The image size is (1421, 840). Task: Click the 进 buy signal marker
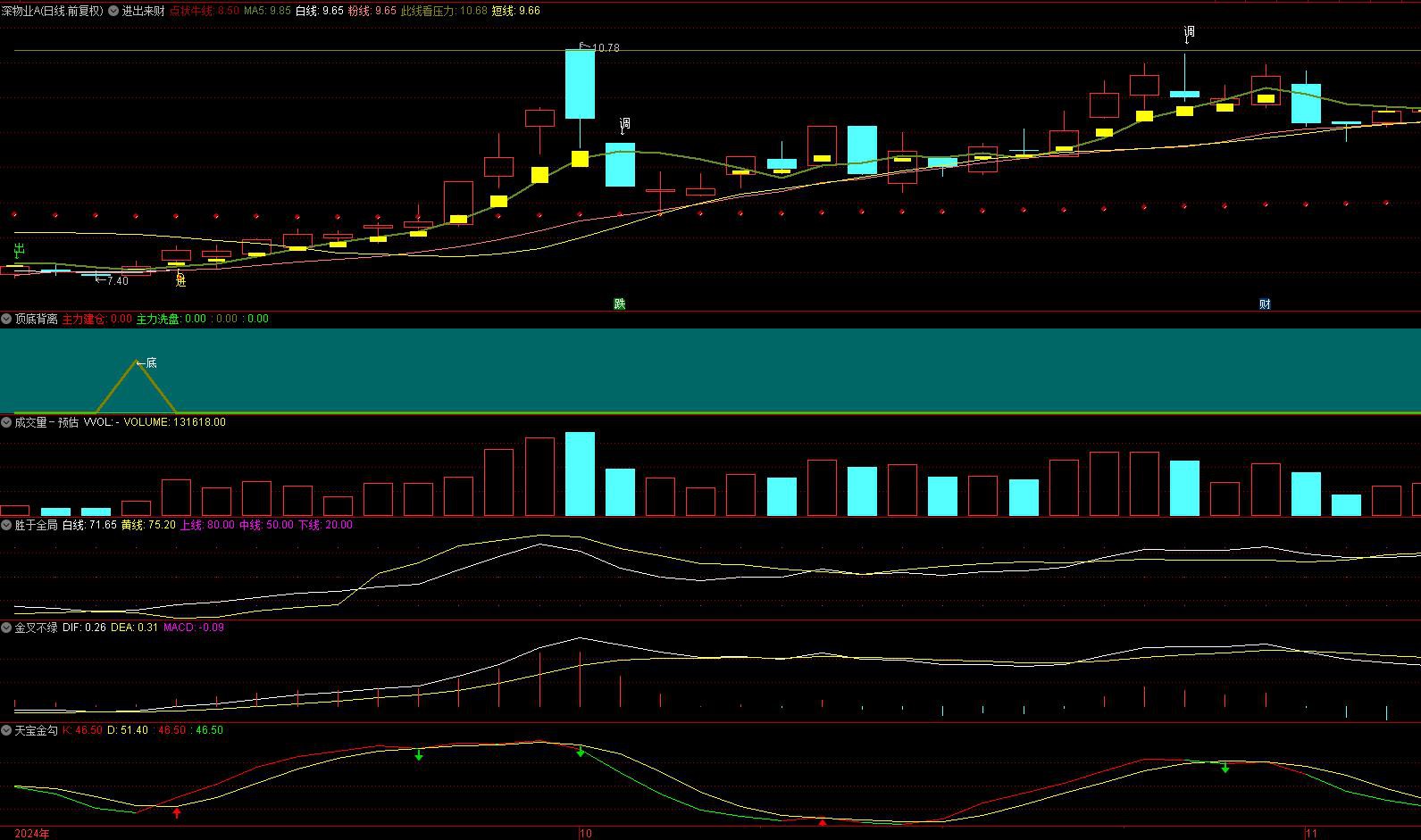181,280
